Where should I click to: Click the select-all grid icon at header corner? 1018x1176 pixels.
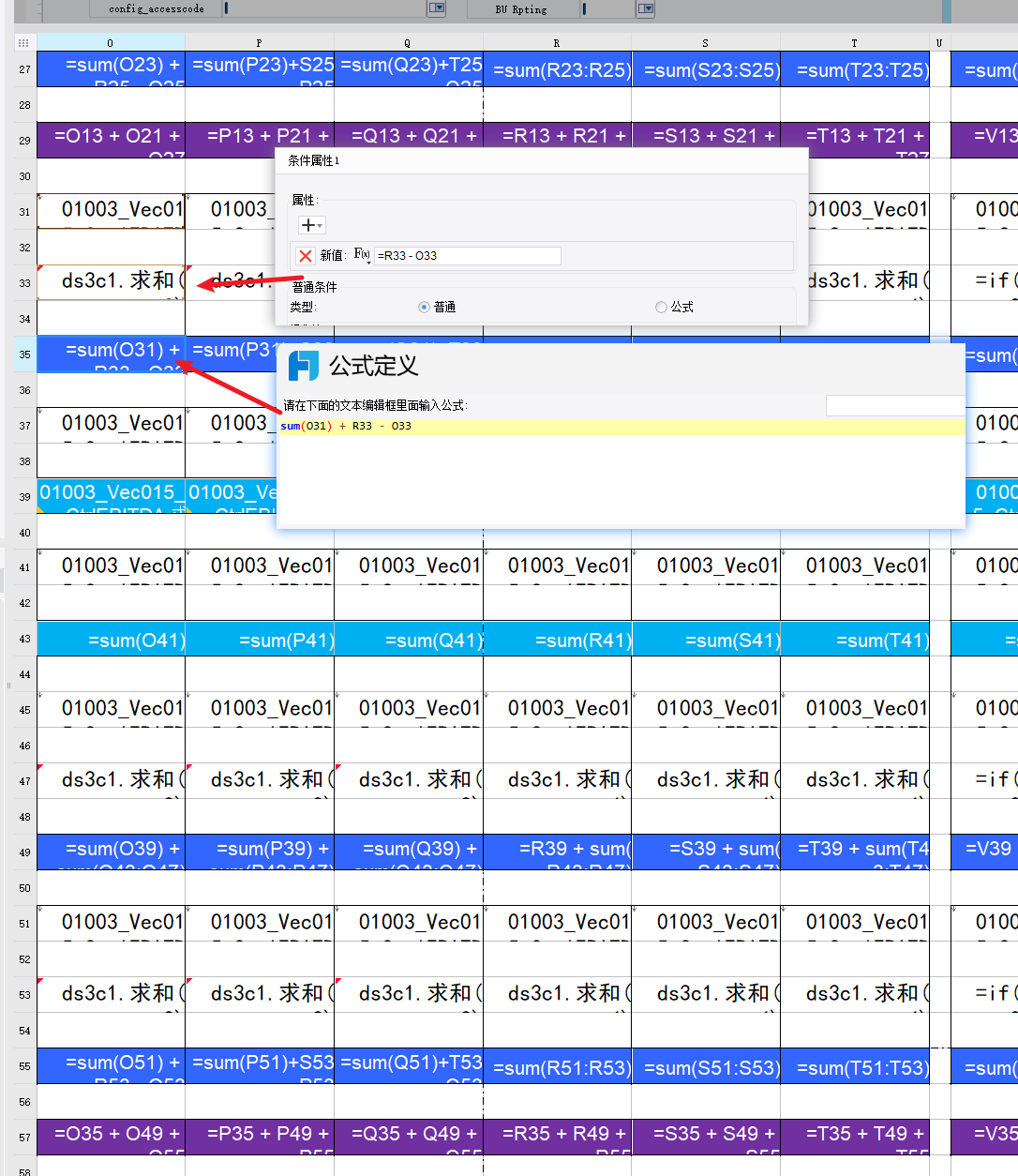tap(23, 43)
